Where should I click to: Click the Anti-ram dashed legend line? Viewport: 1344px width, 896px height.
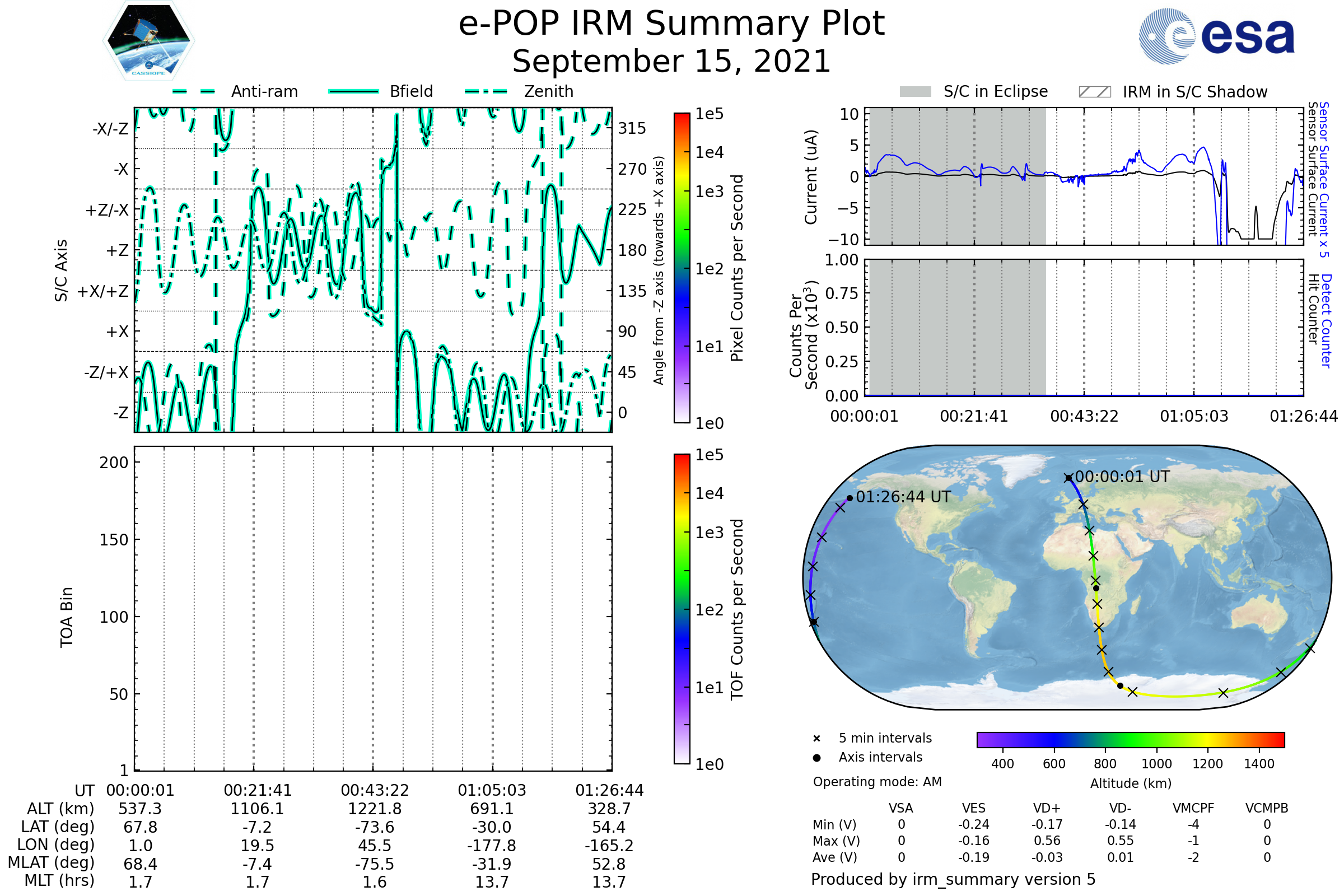194,91
